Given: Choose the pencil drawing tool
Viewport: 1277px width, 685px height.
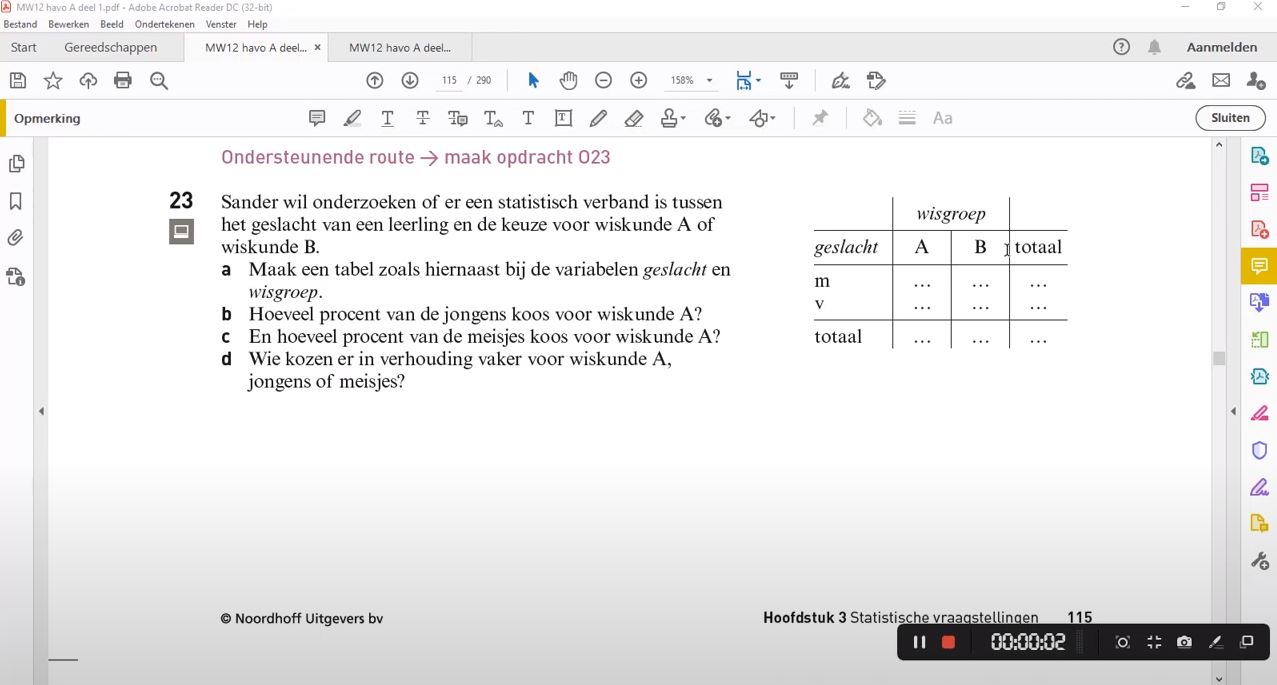Looking at the screenshot, I should point(598,118).
